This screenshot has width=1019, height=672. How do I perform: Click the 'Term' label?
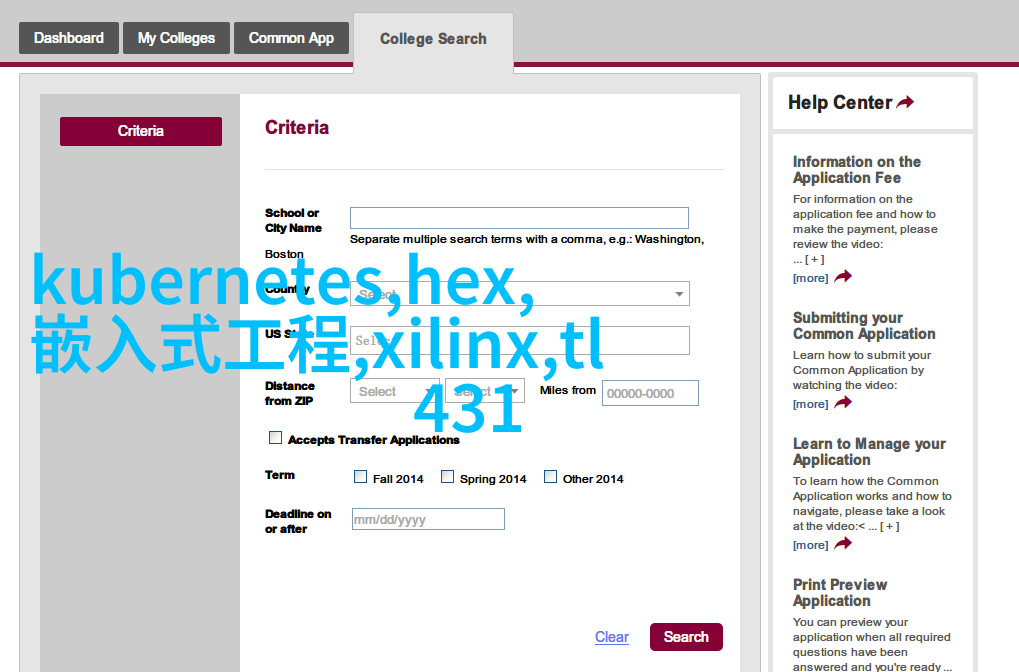(279, 475)
